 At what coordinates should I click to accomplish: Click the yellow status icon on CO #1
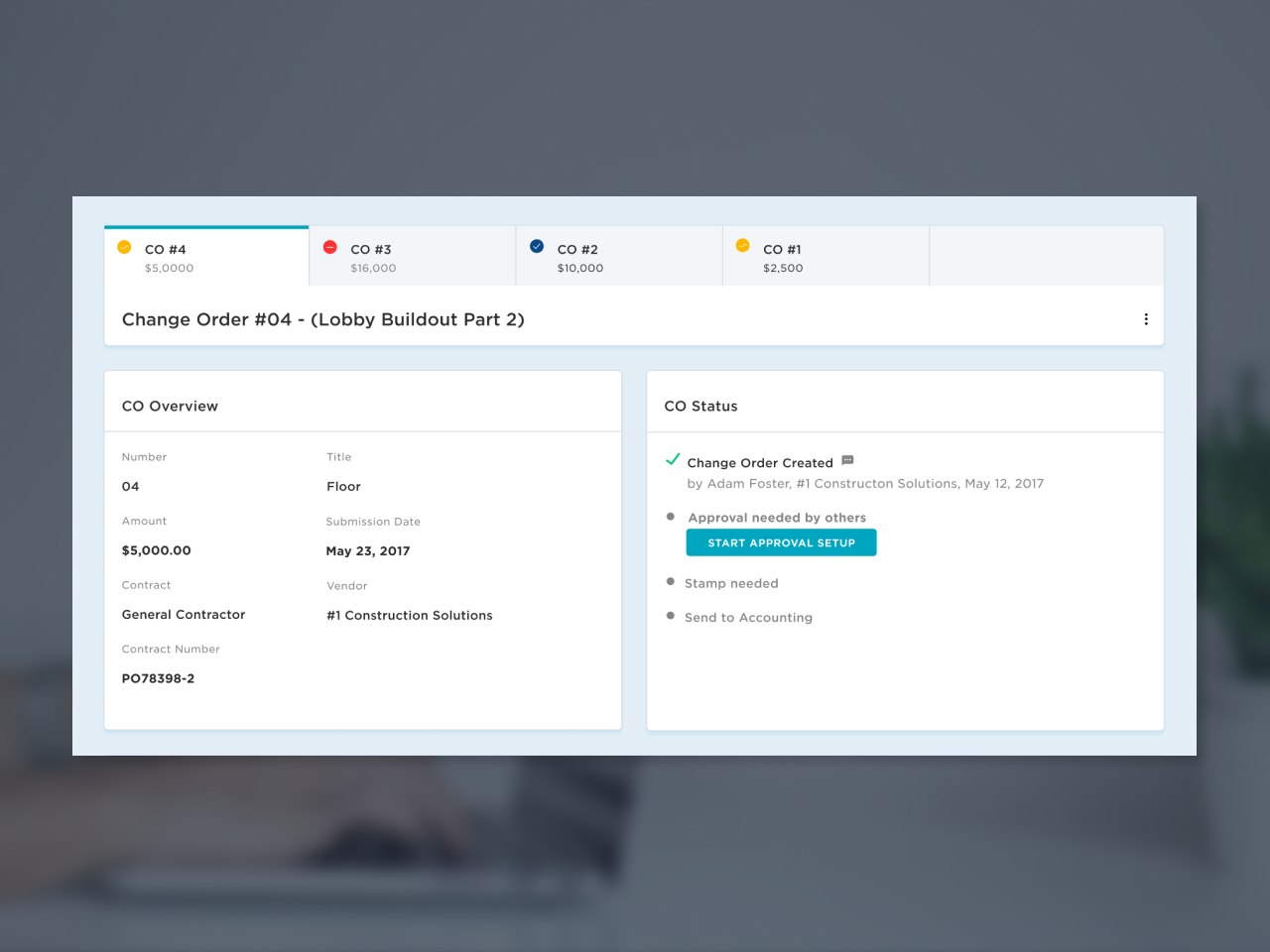[x=742, y=246]
